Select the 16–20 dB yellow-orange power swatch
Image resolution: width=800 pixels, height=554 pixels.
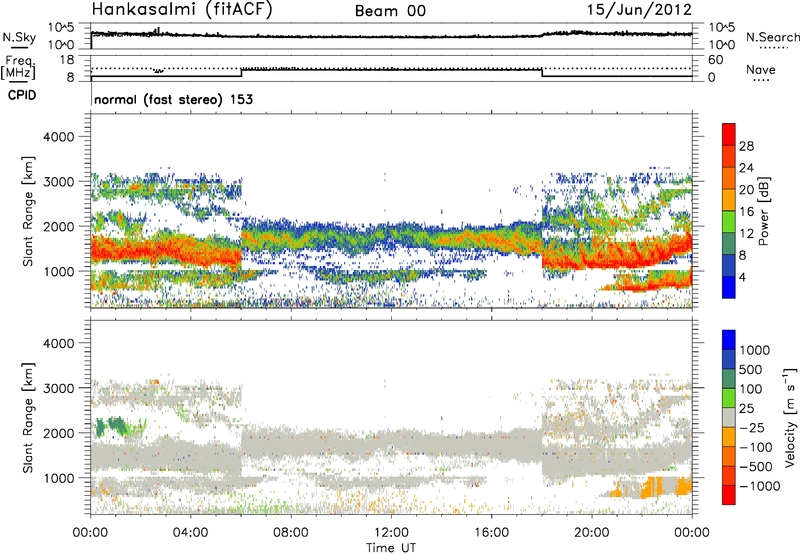729,200
